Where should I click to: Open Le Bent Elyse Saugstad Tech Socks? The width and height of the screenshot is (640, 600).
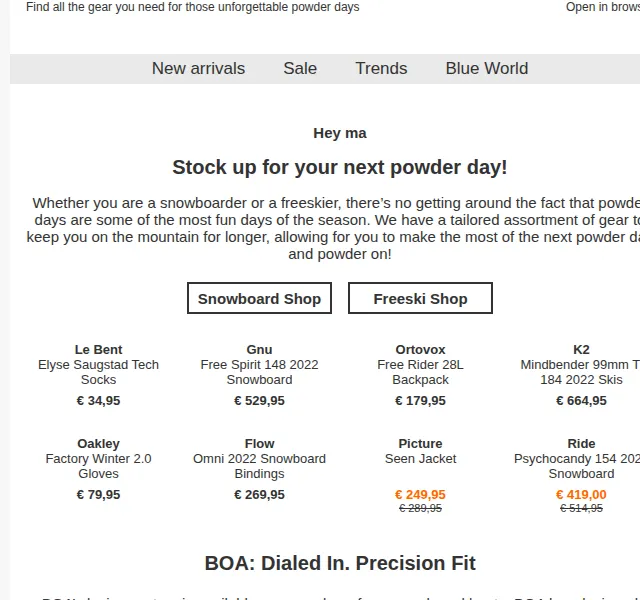(x=98, y=365)
